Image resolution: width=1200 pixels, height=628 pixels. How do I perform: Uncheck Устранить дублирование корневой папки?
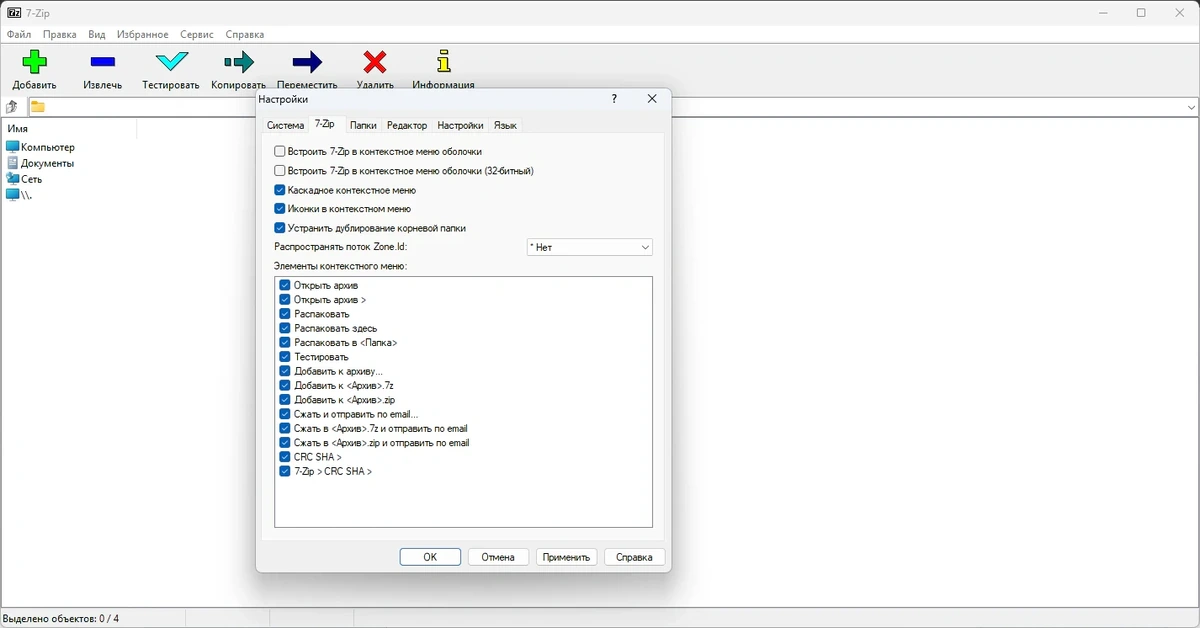pyautogui.click(x=280, y=228)
